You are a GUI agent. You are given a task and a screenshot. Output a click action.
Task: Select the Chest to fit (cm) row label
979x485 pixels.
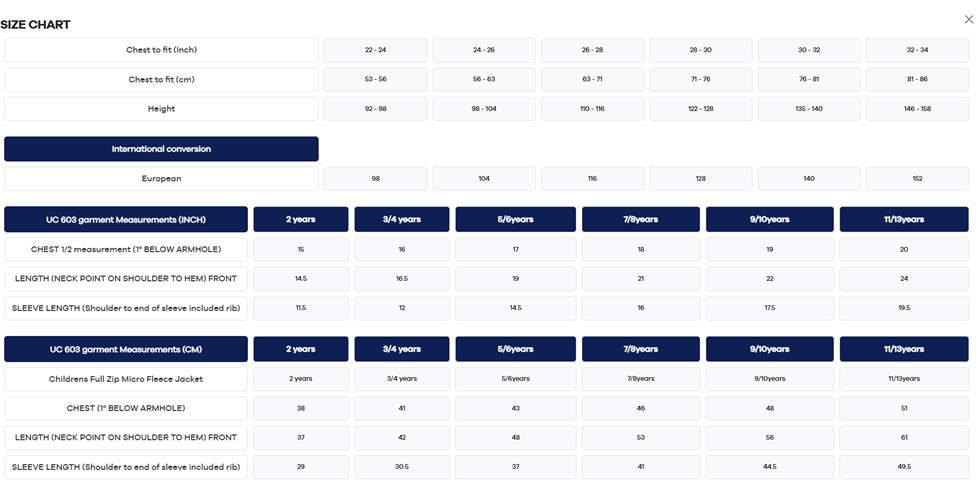point(161,80)
